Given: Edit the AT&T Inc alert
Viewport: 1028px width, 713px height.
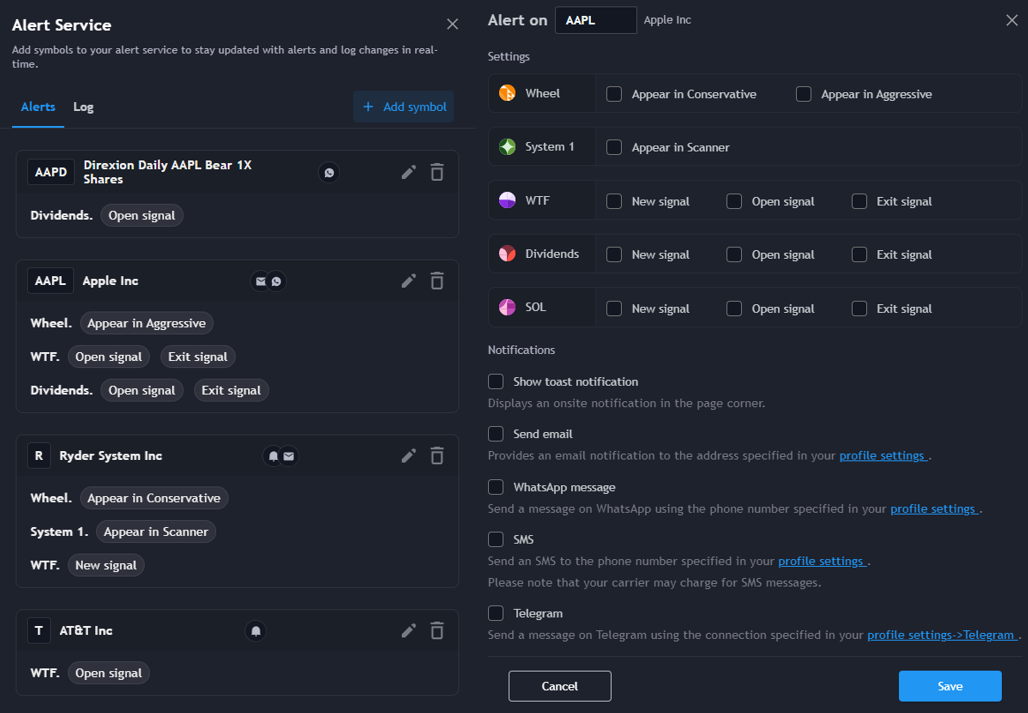Looking at the screenshot, I should pos(408,630).
